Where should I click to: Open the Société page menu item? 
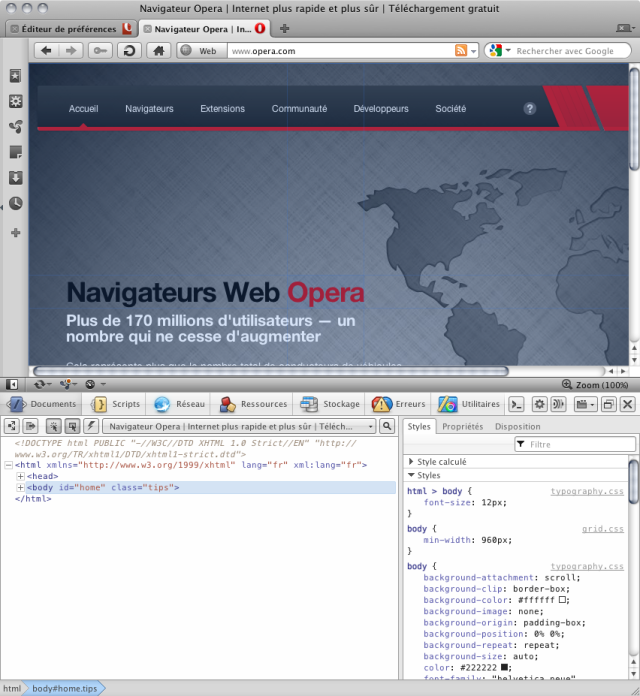pyautogui.click(x=450, y=109)
